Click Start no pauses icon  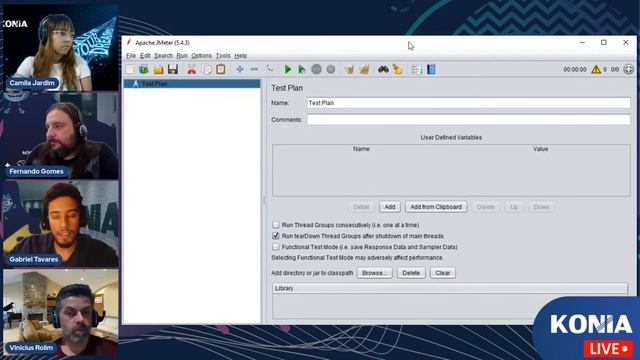(302, 69)
